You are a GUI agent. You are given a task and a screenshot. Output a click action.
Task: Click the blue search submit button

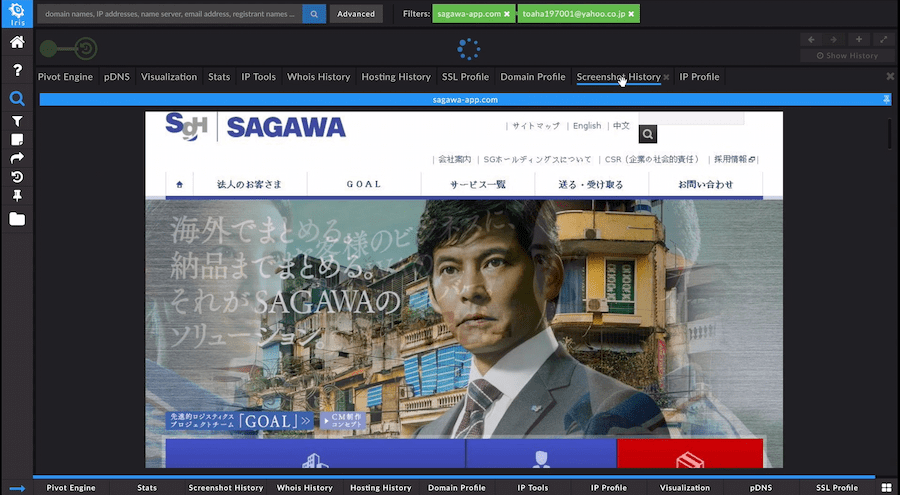(x=314, y=14)
